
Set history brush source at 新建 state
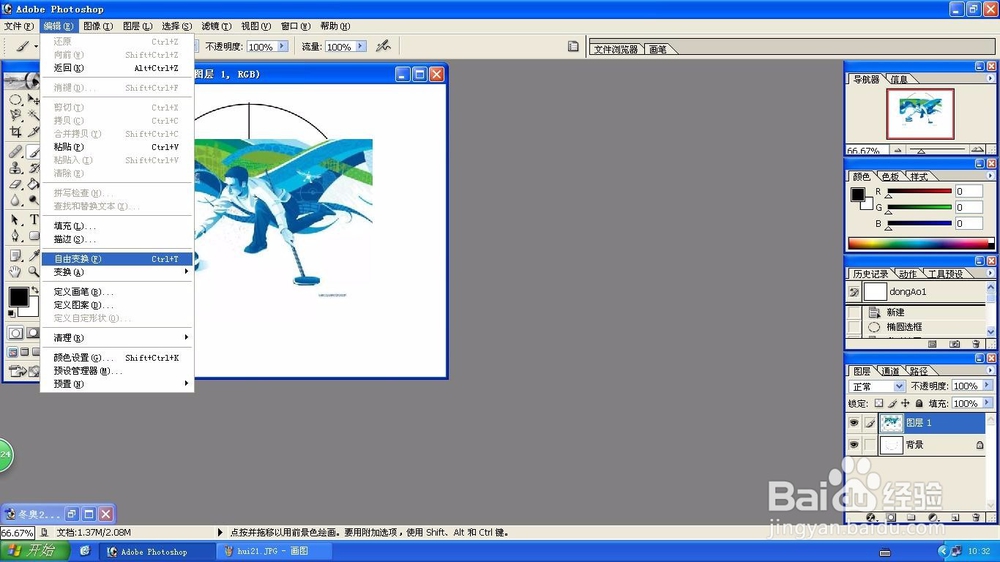(854, 312)
